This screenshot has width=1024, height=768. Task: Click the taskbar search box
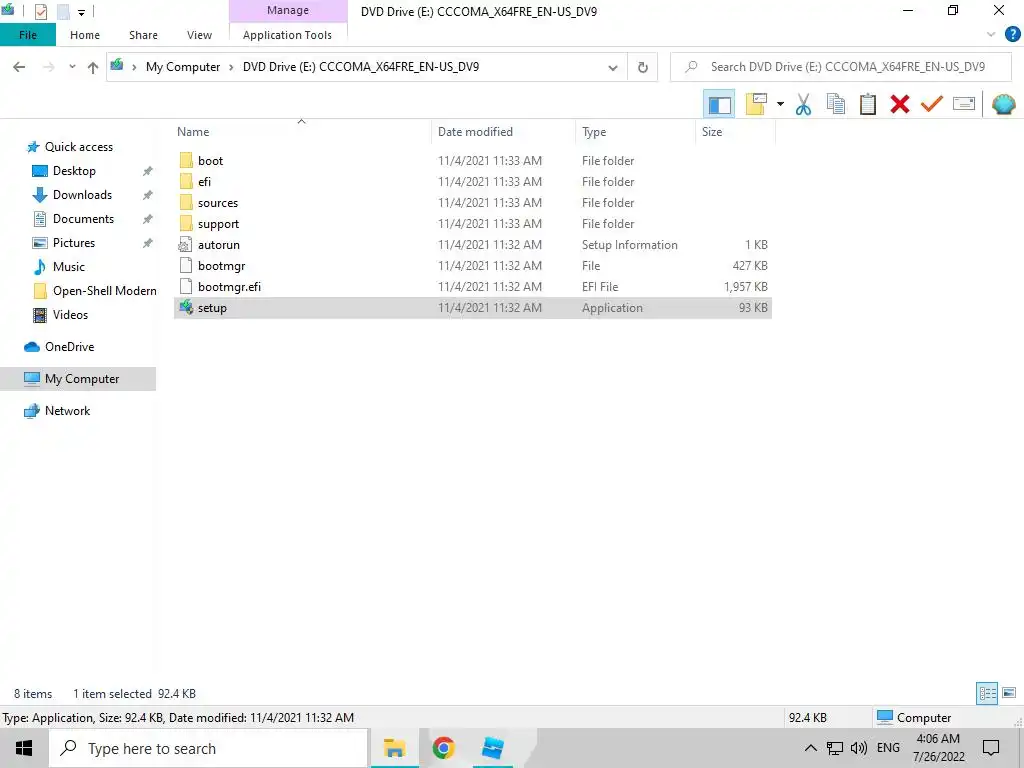pyautogui.click(x=208, y=748)
